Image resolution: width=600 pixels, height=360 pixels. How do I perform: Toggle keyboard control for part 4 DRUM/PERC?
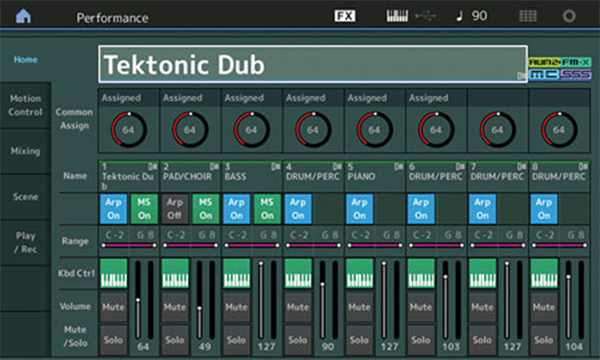tap(298, 273)
